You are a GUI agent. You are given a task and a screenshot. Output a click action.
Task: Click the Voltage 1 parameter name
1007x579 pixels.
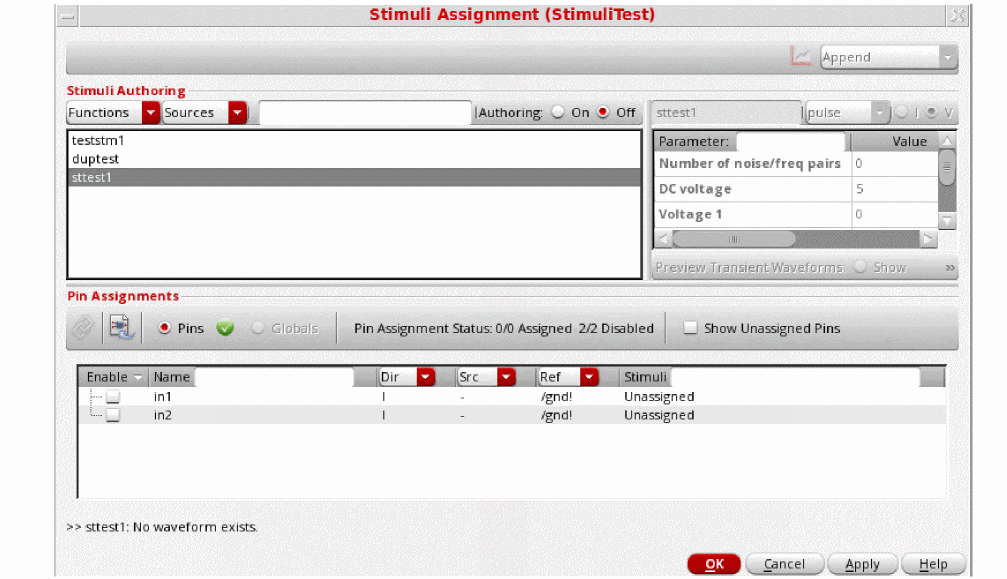690,214
